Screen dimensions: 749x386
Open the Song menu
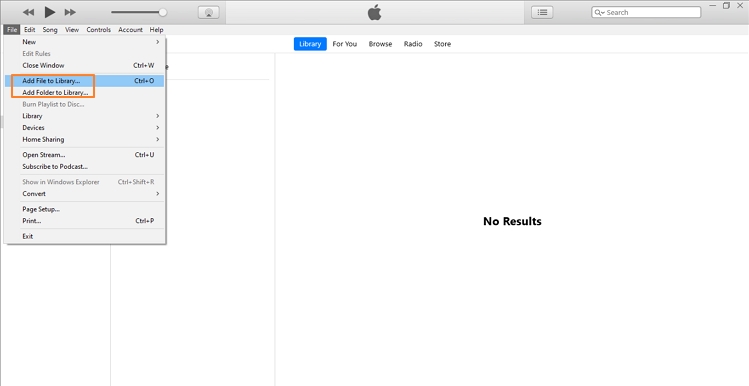50,30
